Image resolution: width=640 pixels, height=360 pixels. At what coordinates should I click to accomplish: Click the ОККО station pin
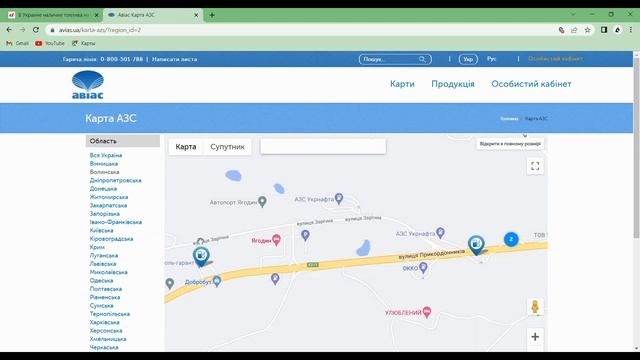(423, 268)
